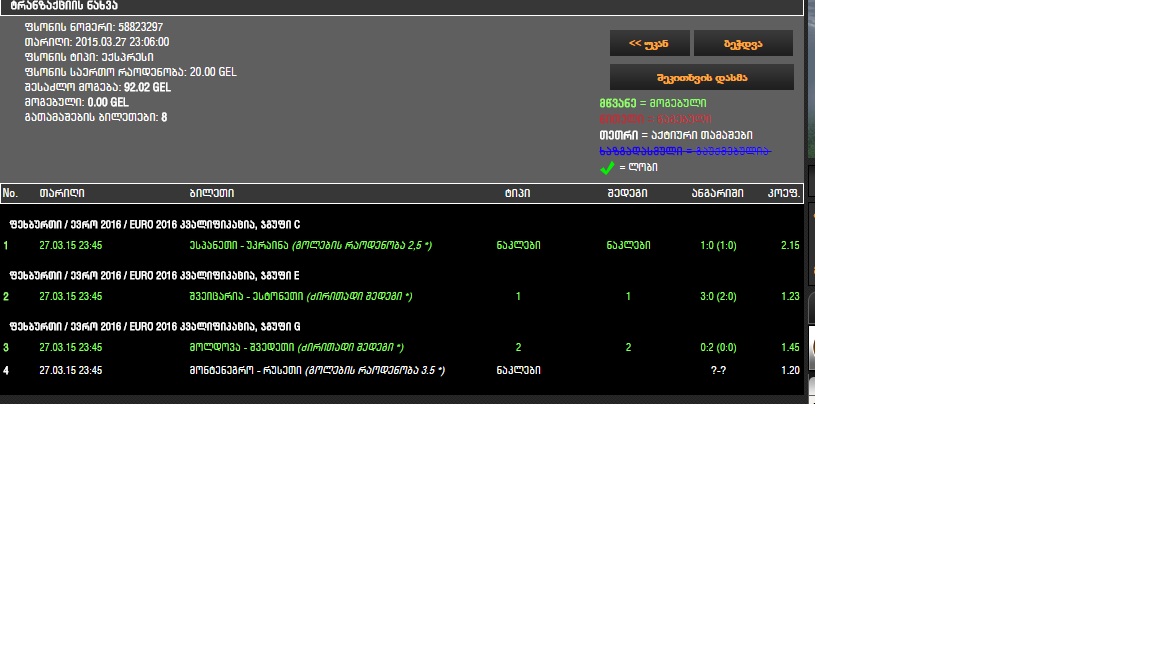This screenshot has width=1152, height=648.
Task: Click the red legend entry for lost bets
Action: (655, 119)
